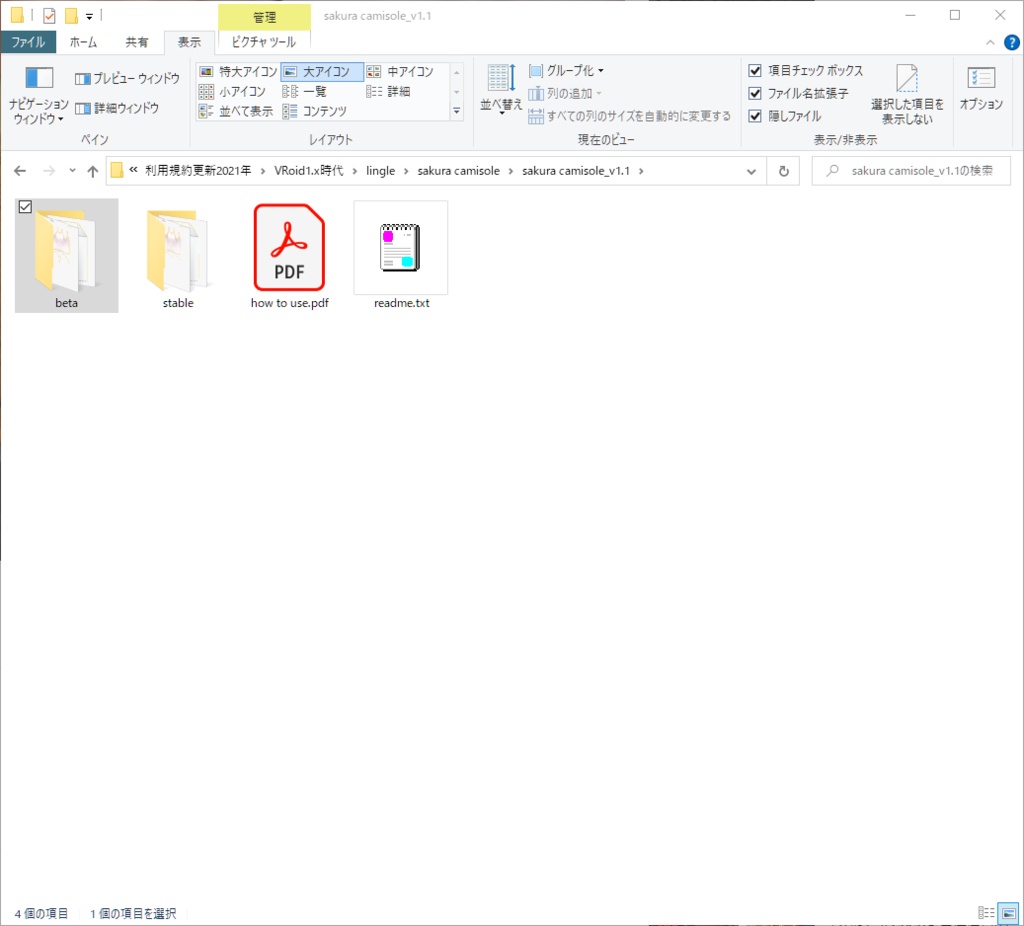This screenshot has width=1024, height=926.
Task: Open the address bar history dropdown
Action: point(751,171)
